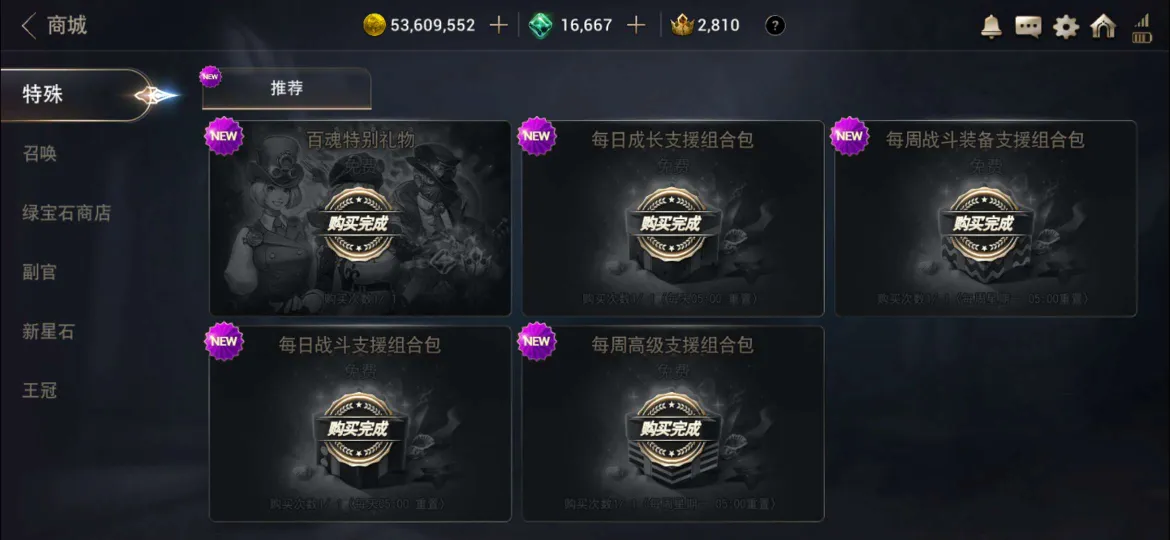Return home via the house icon
Screen dimensions: 1170x540
point(1103,26)
